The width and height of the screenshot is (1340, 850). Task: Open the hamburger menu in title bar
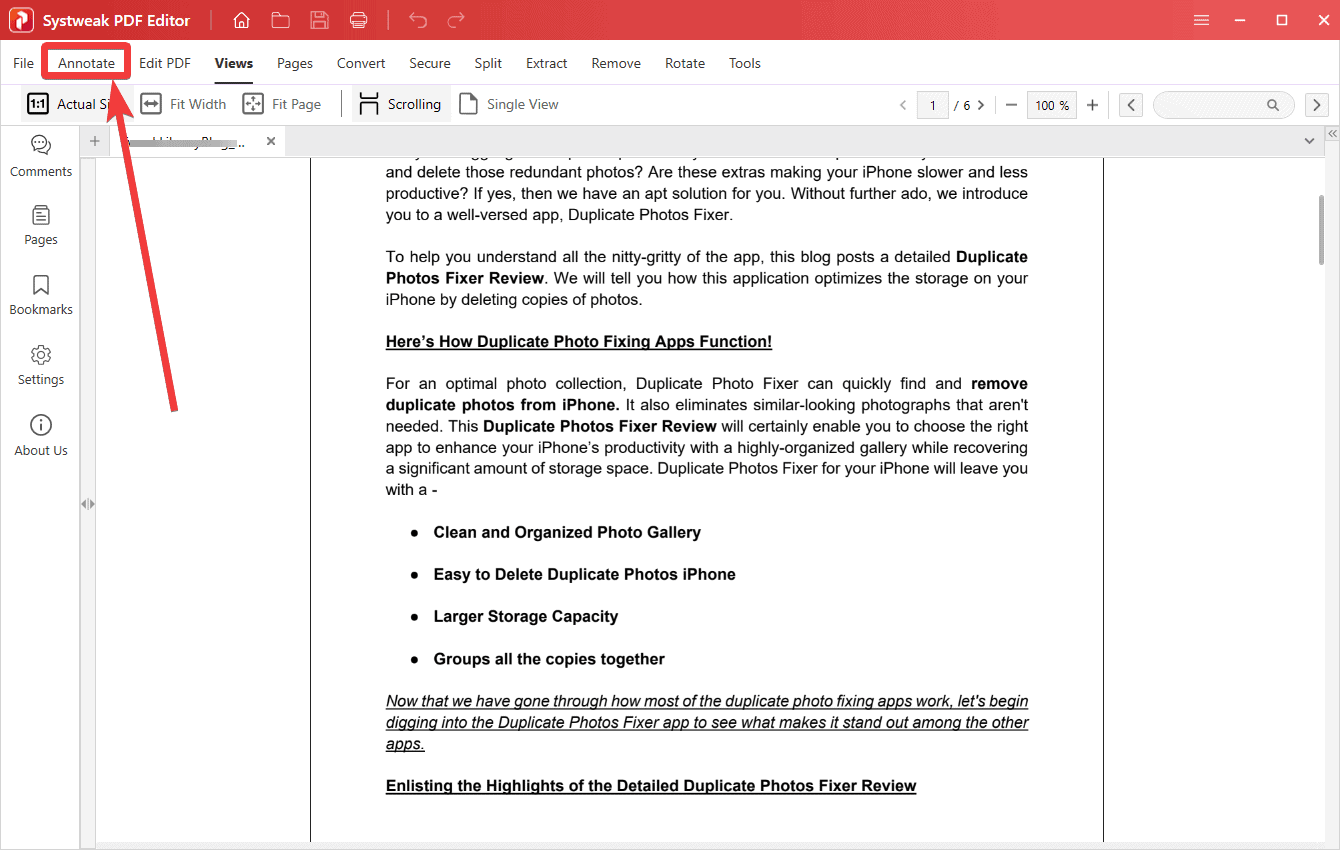[1201, 20]
